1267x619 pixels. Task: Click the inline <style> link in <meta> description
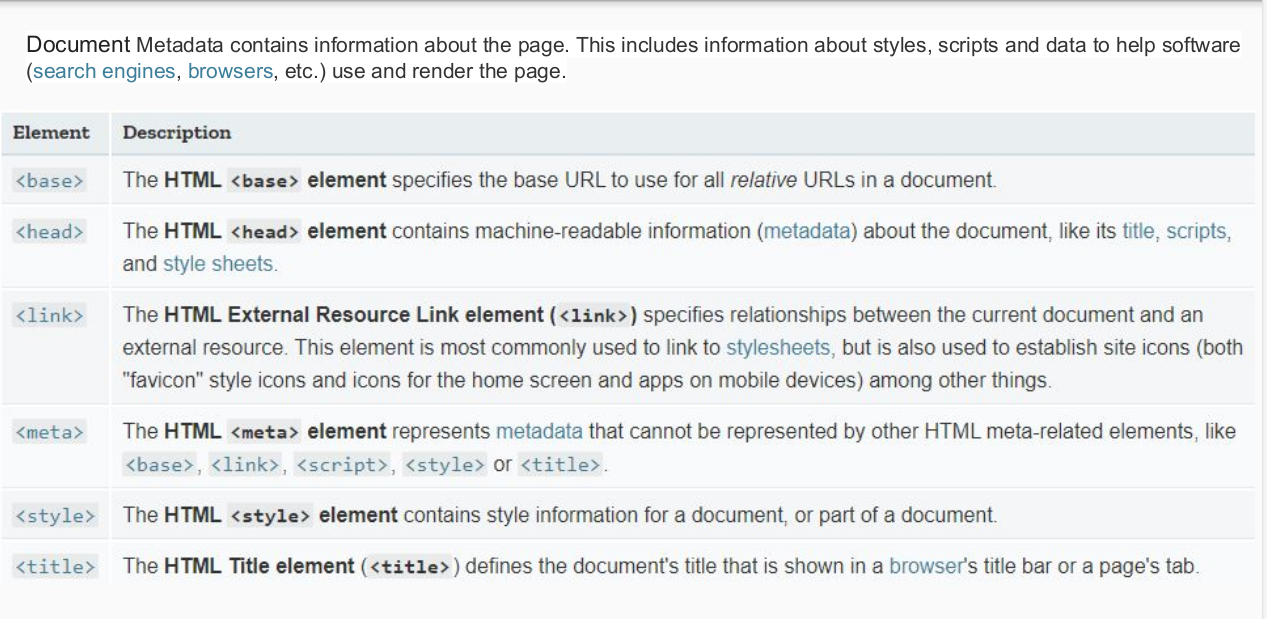[x=445, y=465]
